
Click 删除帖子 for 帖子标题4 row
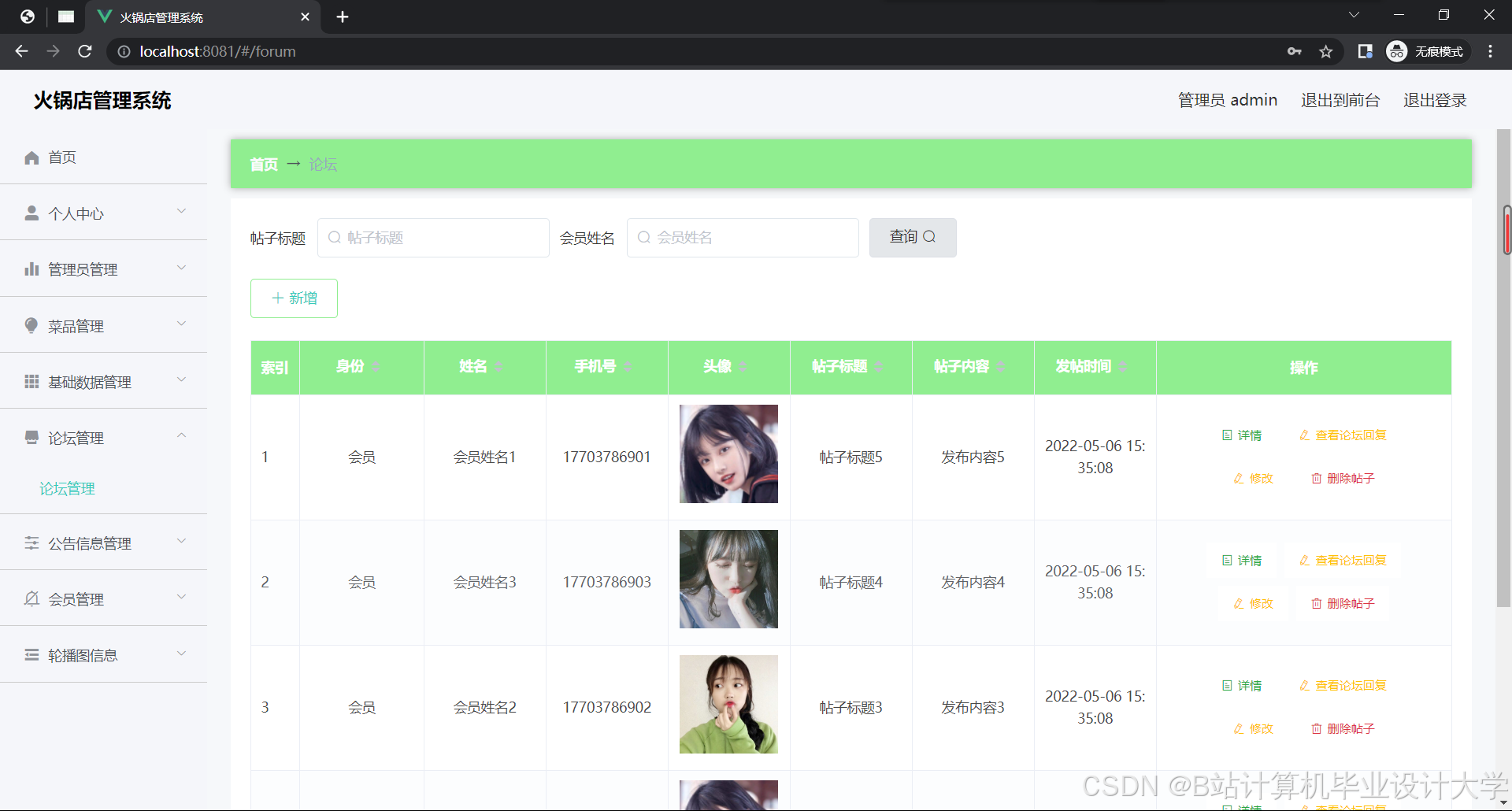pos(1343,603)
